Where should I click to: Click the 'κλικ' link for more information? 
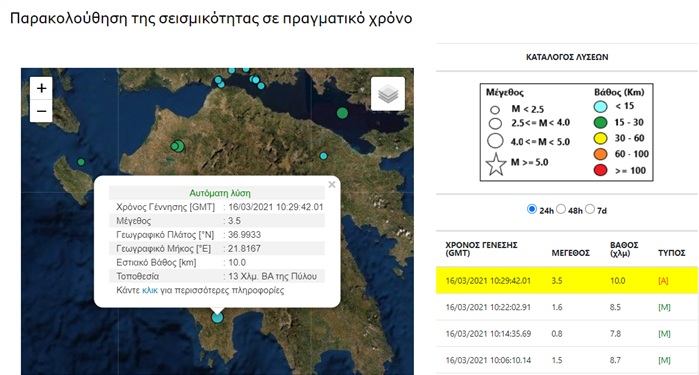pyautogui.click(x=150, y=290)
